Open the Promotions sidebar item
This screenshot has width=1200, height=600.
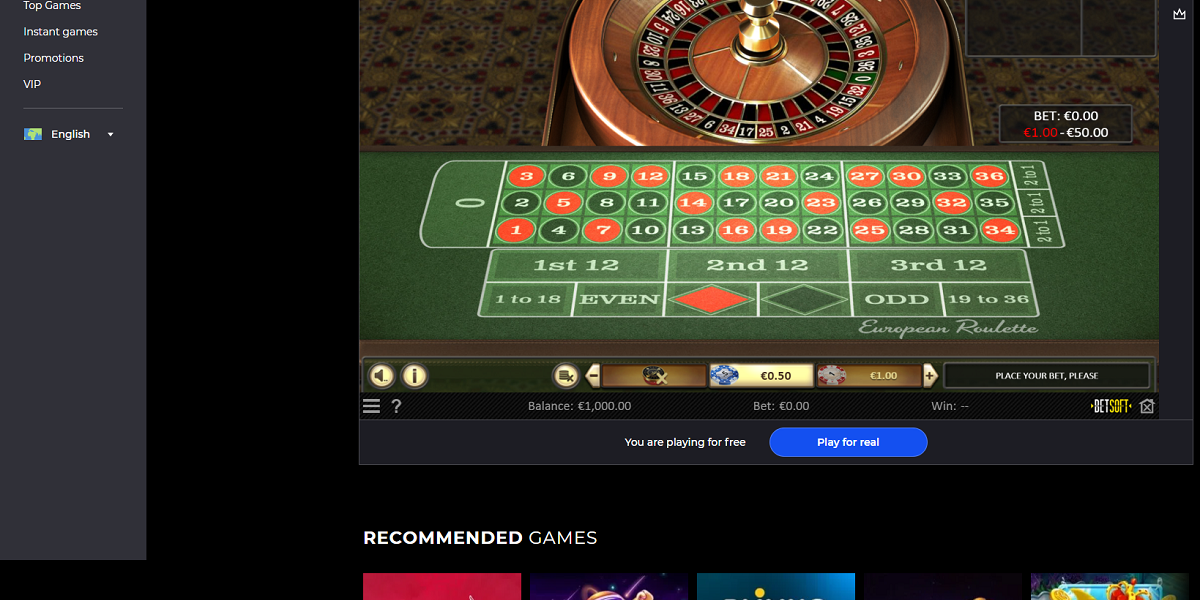click(53, 58)
